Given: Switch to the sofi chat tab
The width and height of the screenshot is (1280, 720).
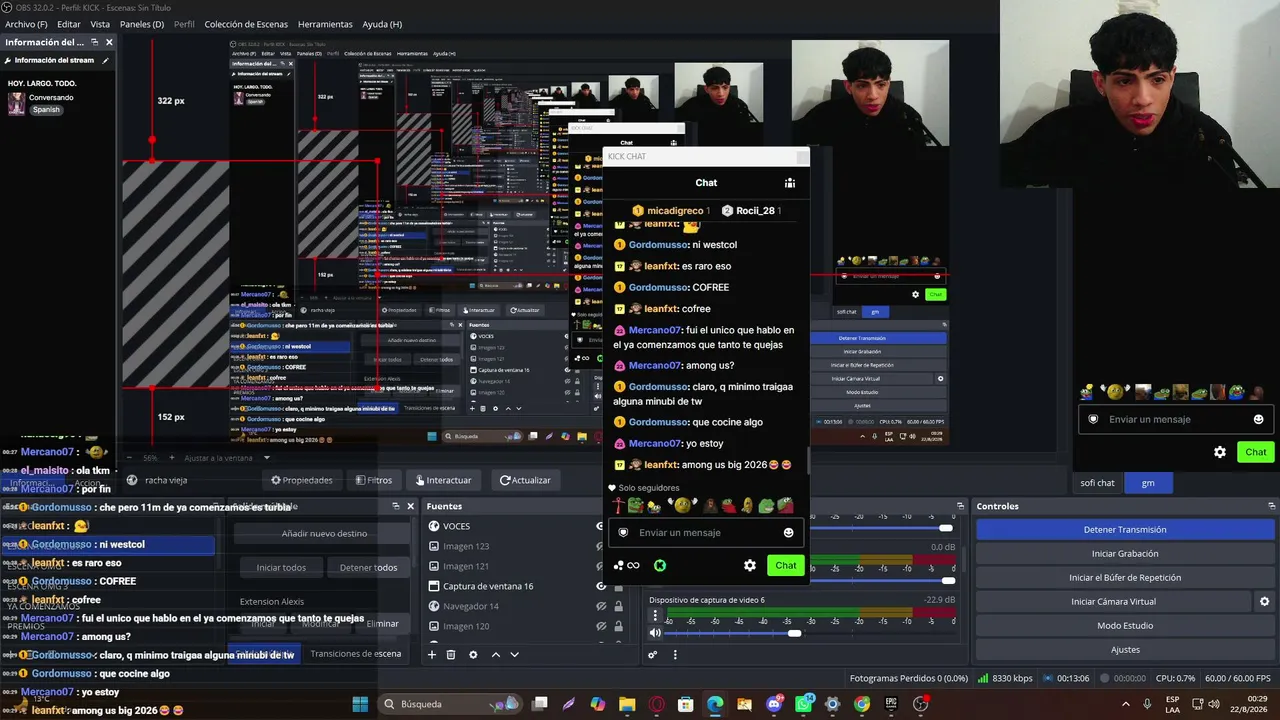Looking at the screenshot, I should pos(1097,483).
